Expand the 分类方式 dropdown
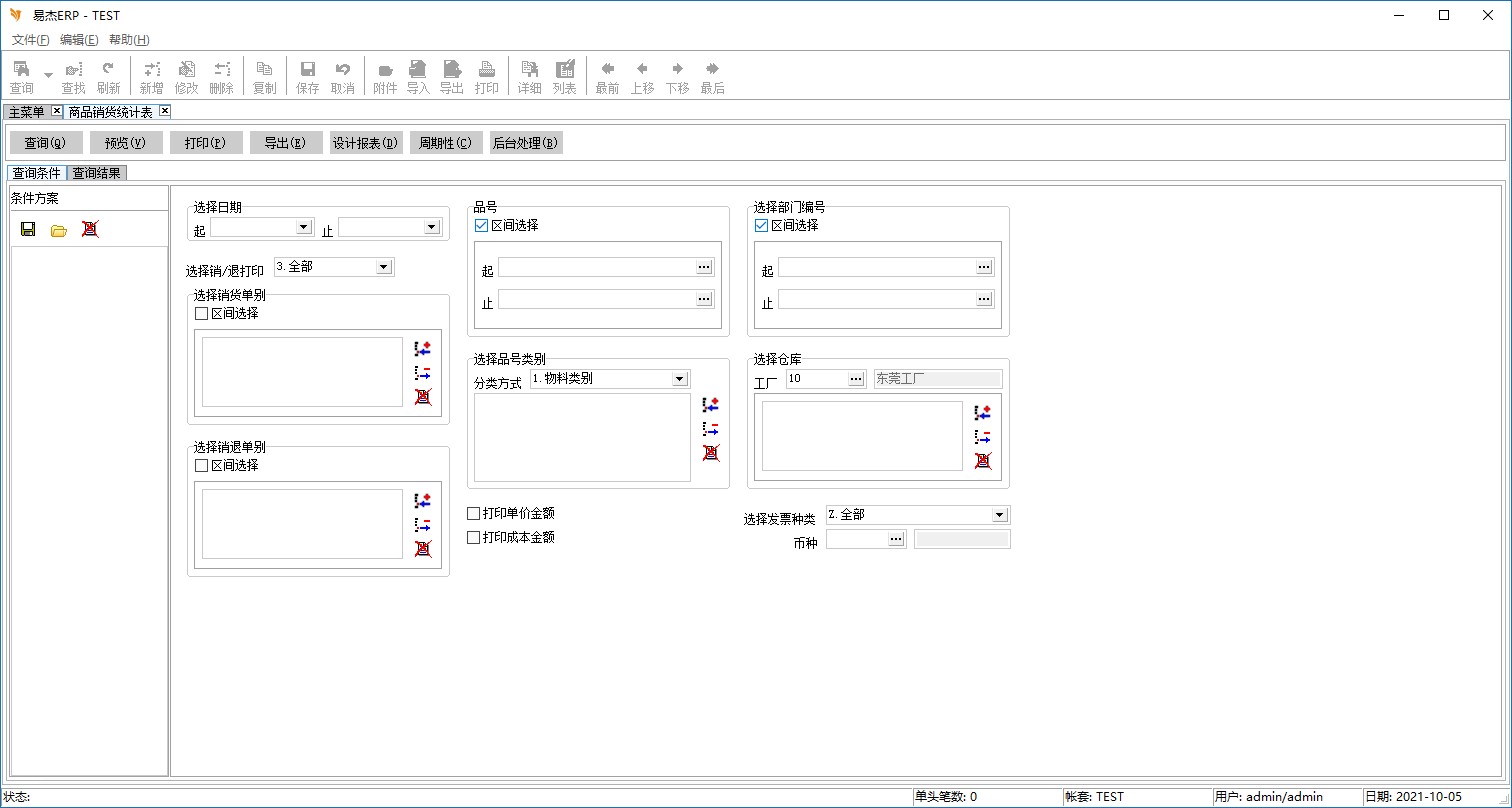Screen dimensions: 1512x808 click(680, 379)
